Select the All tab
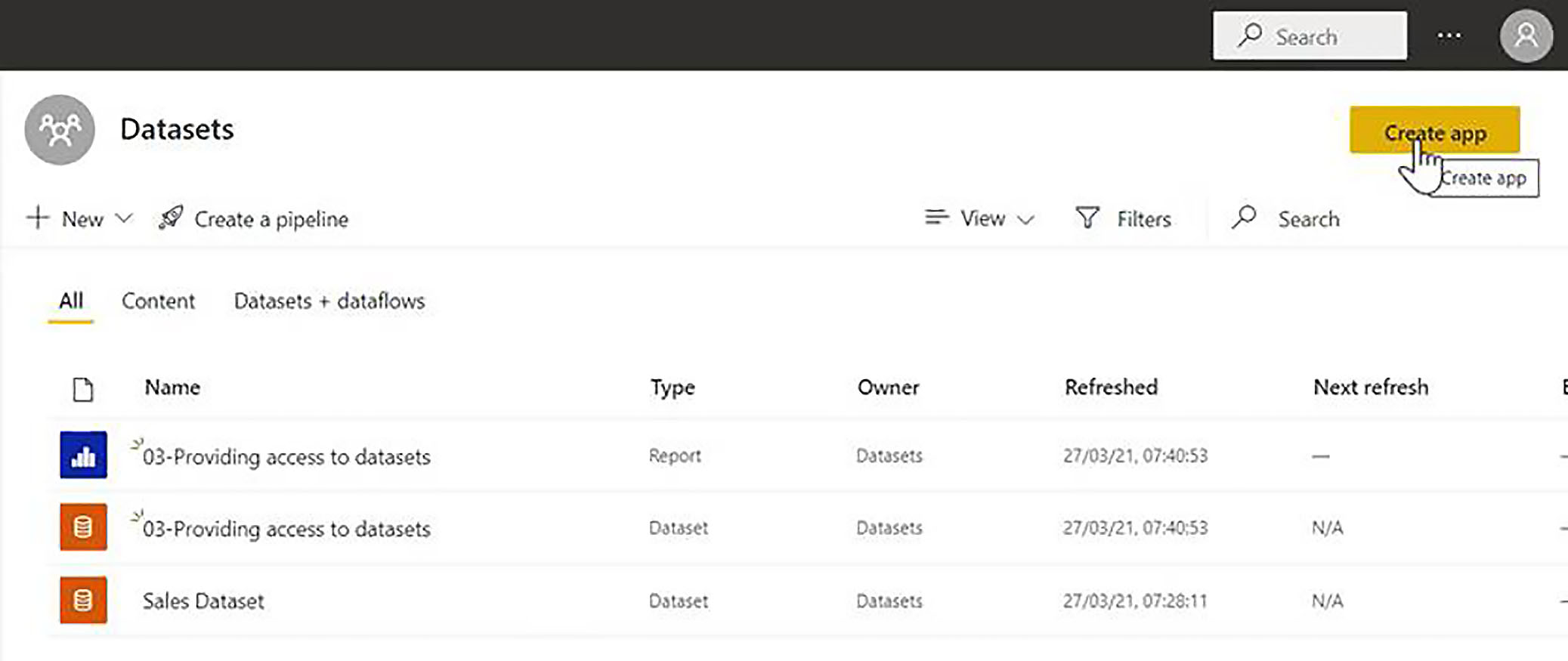 point(71,301)
